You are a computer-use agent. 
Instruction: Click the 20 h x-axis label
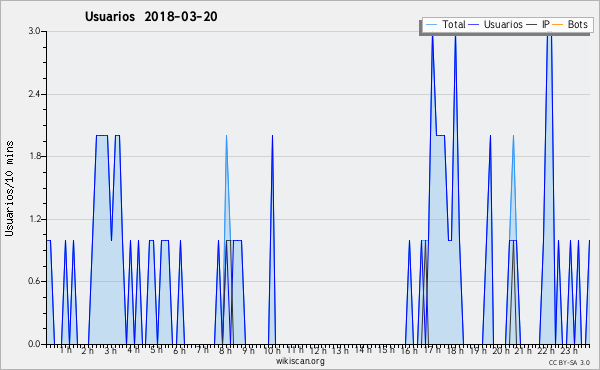[x=501, y=351]
